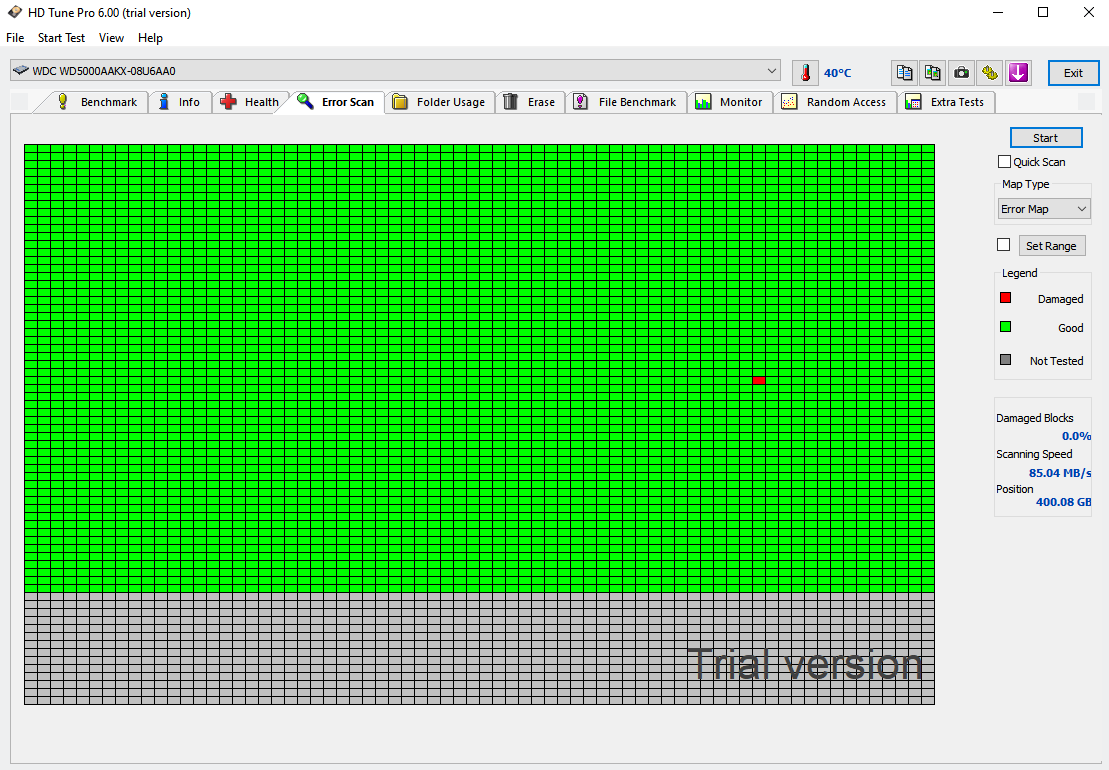Open the Error Map type dropdown

[x=1044, y=209]
